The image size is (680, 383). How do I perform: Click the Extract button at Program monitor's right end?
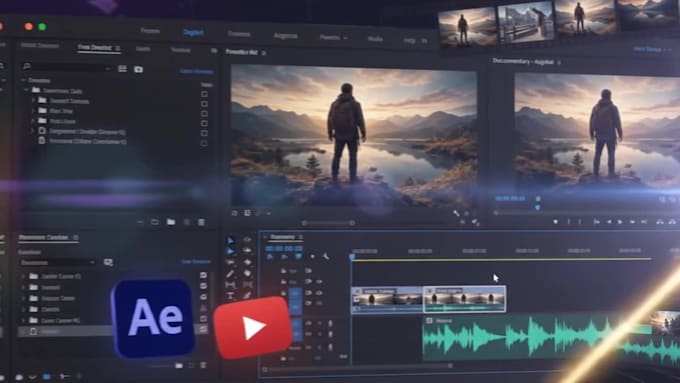672,222
